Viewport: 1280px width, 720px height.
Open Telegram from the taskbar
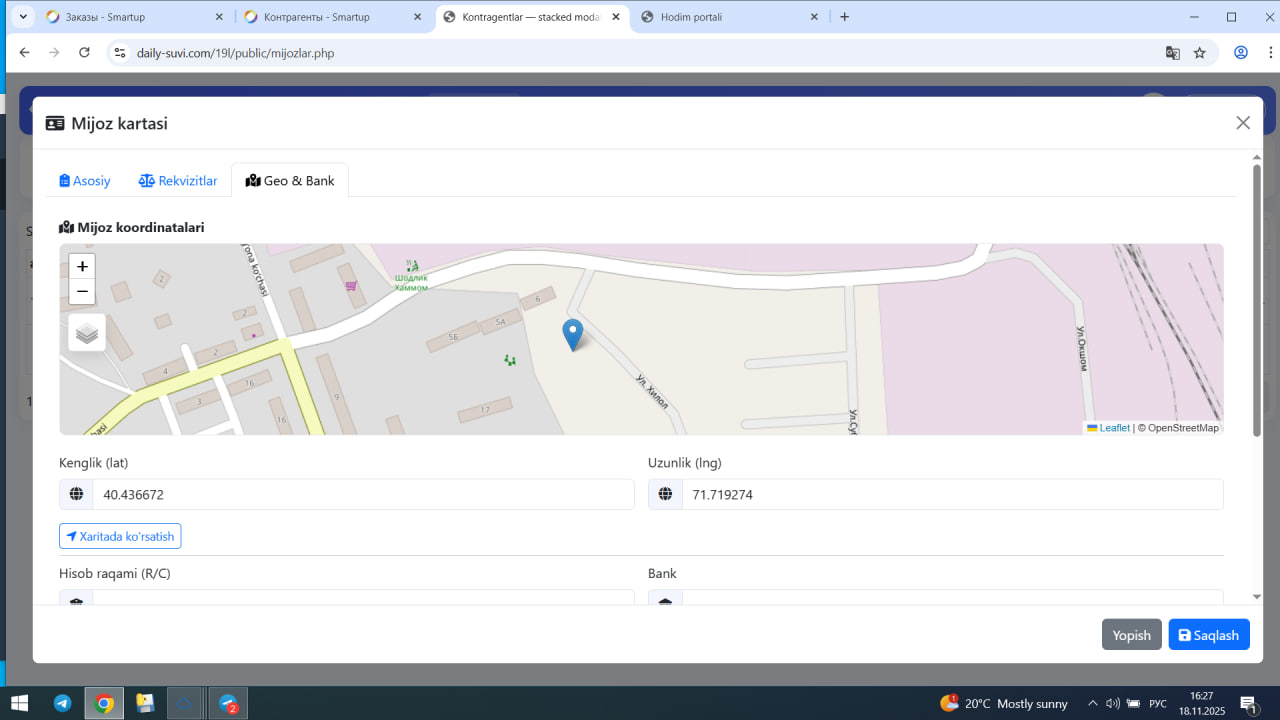(62, 703)
